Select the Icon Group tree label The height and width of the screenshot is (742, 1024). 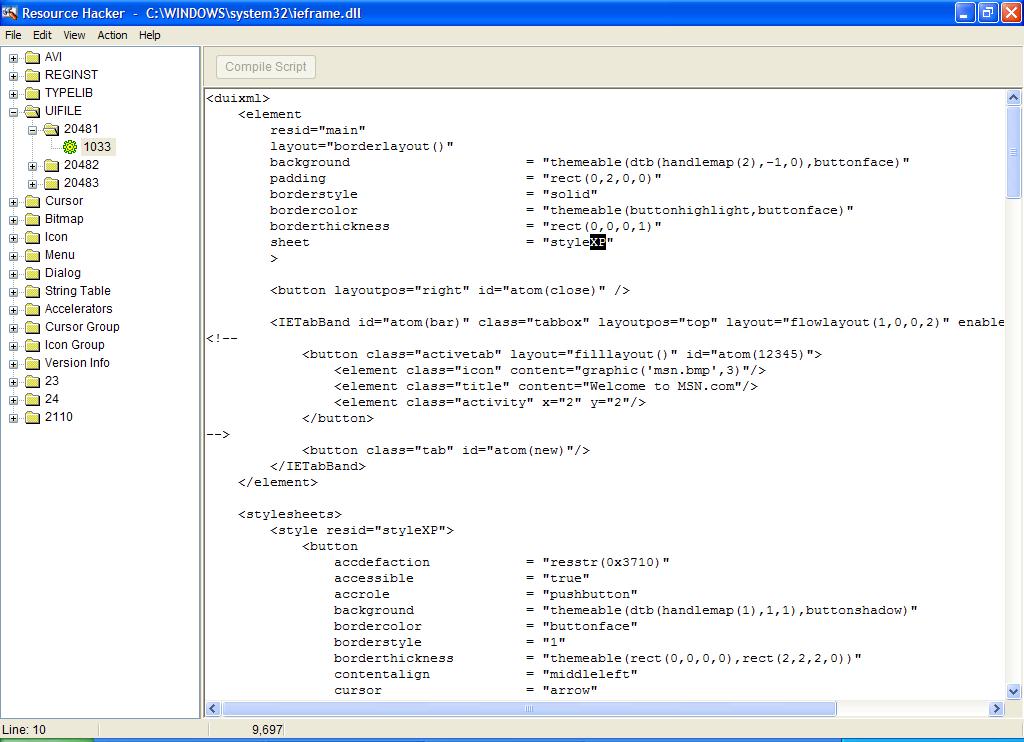coord(74,345)
